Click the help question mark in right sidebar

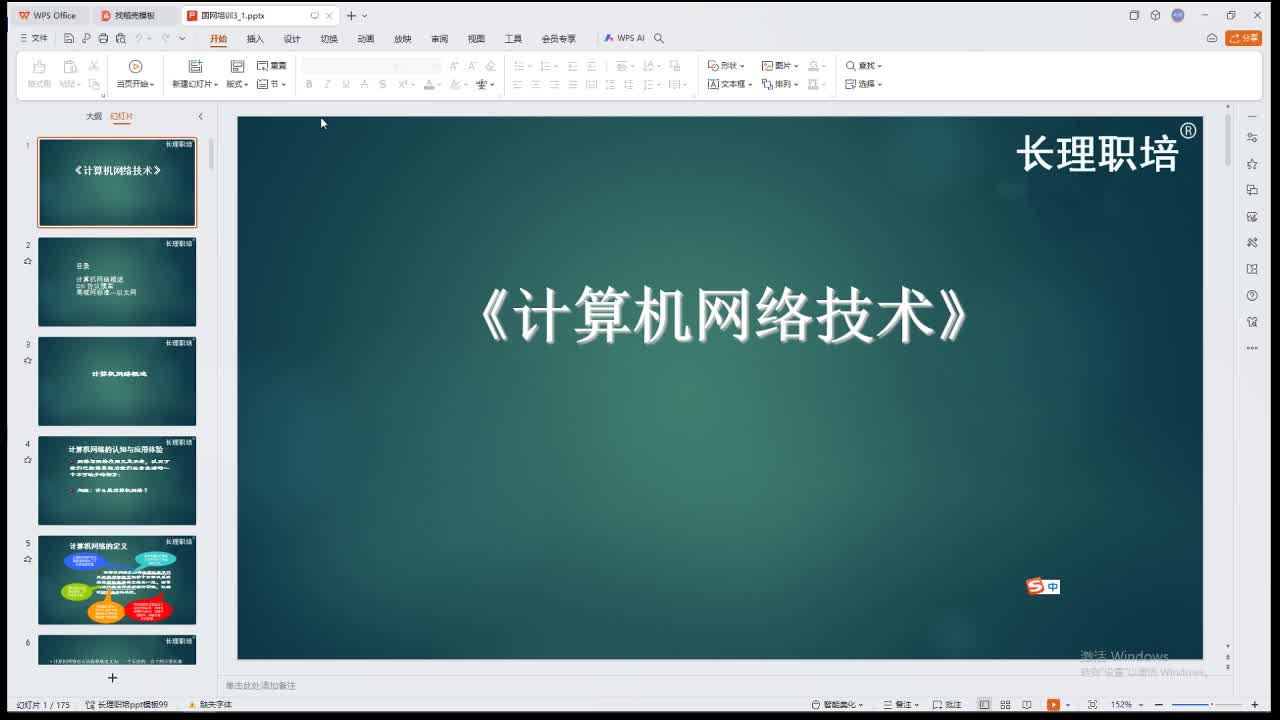click(1252, 295)
